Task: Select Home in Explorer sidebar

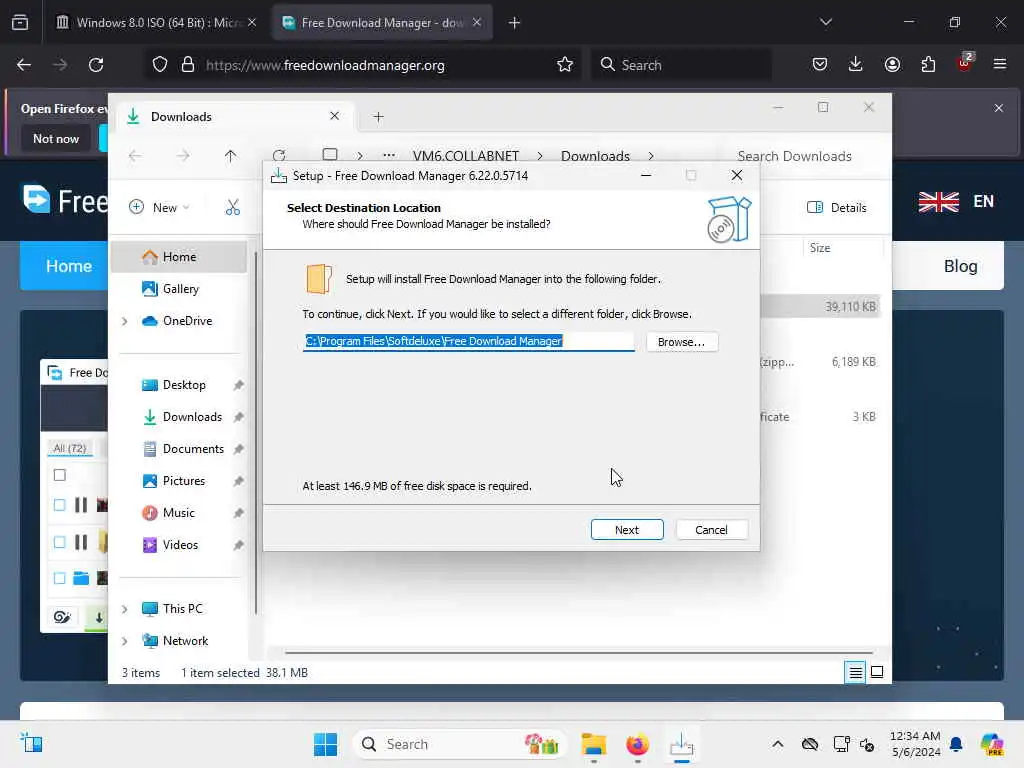Action: (x=179, y=257)
